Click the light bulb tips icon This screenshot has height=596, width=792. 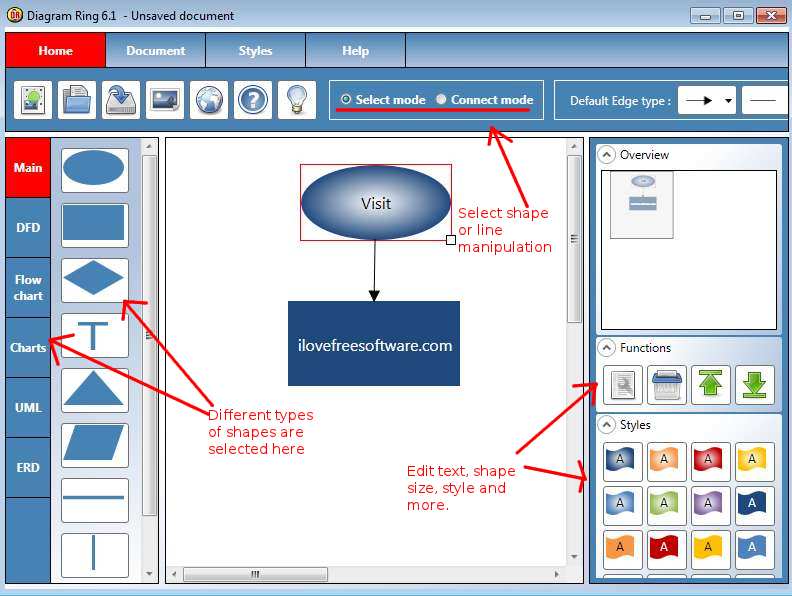(297, 100)
